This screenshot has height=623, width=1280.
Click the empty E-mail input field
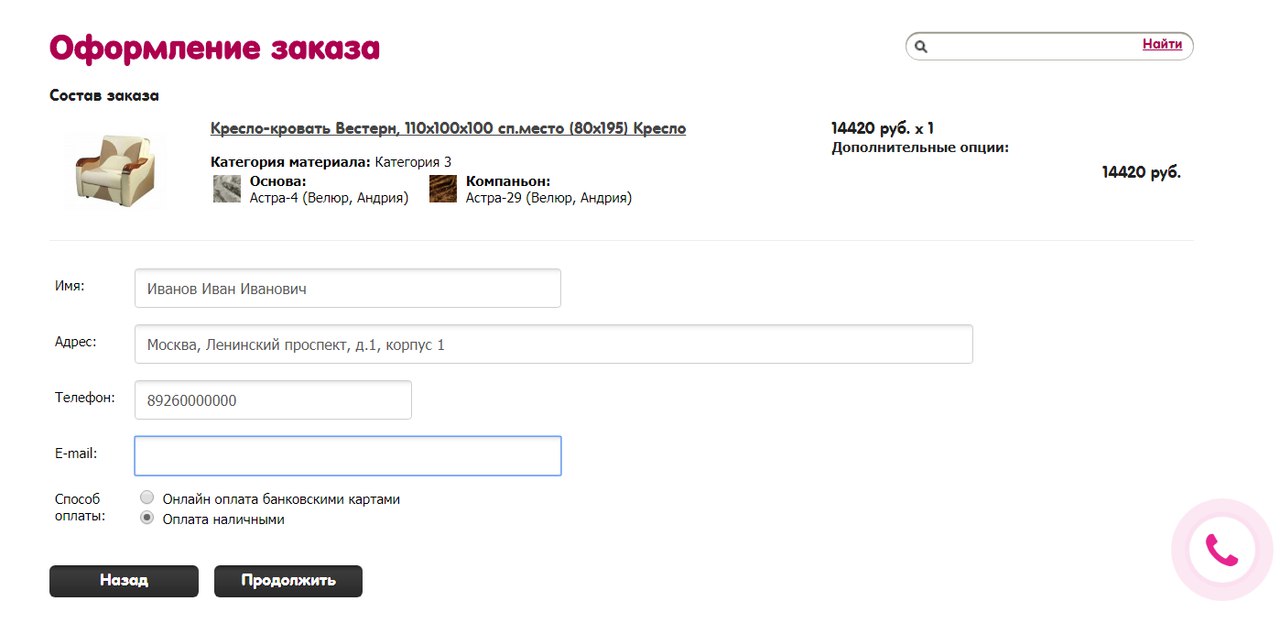point(347,456)
